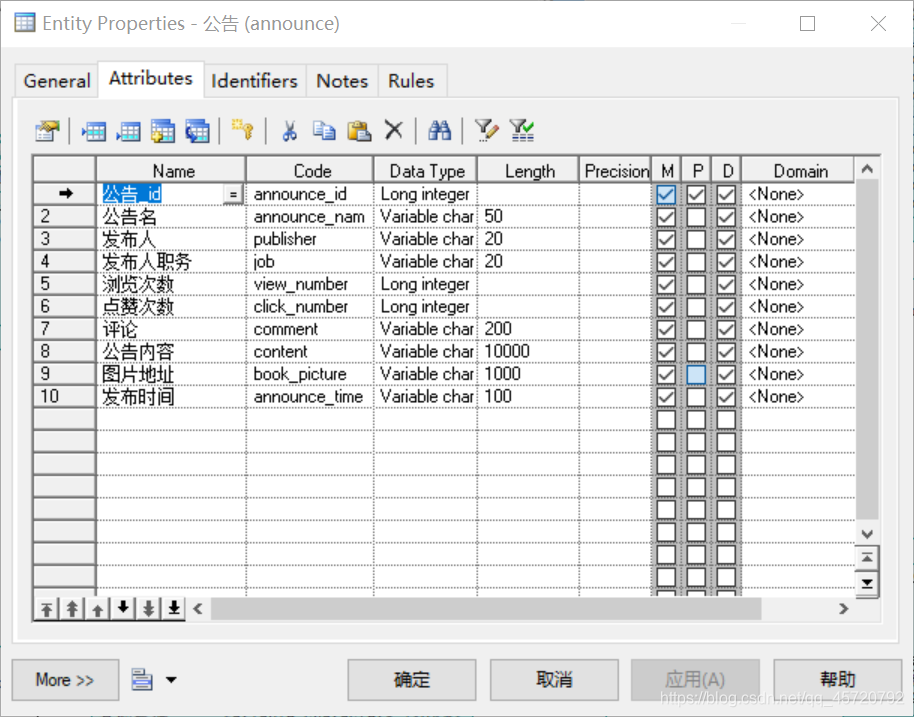Viewport: 914px width, 717px height.
Task: Click the Create Identifier key icon
Action: [242, 129]
